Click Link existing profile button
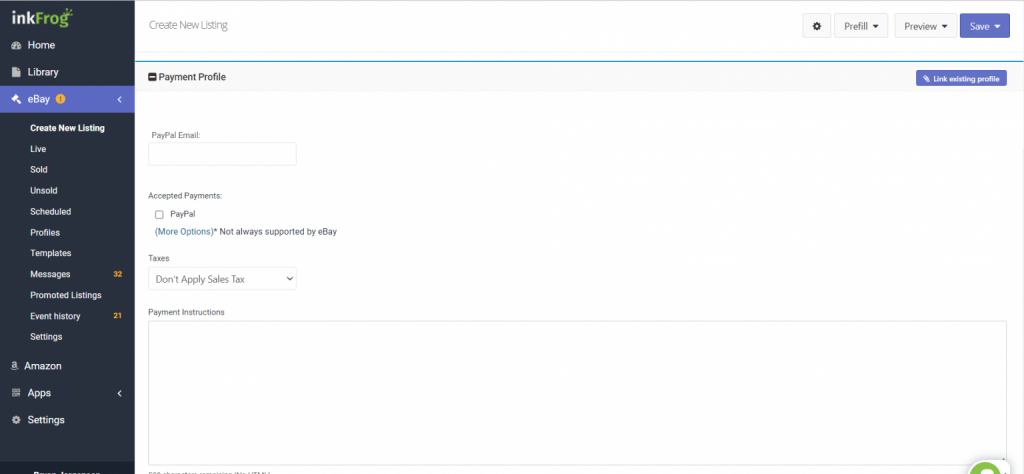Viewport: 1024px width, 474px height. tap(961, 78)
